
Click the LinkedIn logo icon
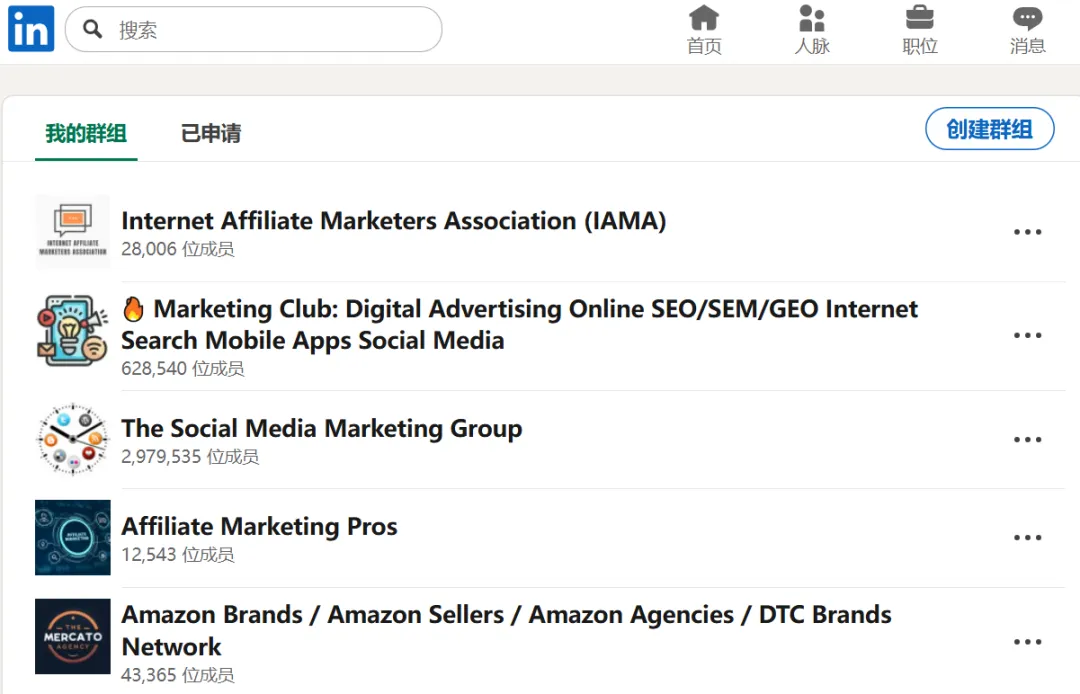pos(31,29)
